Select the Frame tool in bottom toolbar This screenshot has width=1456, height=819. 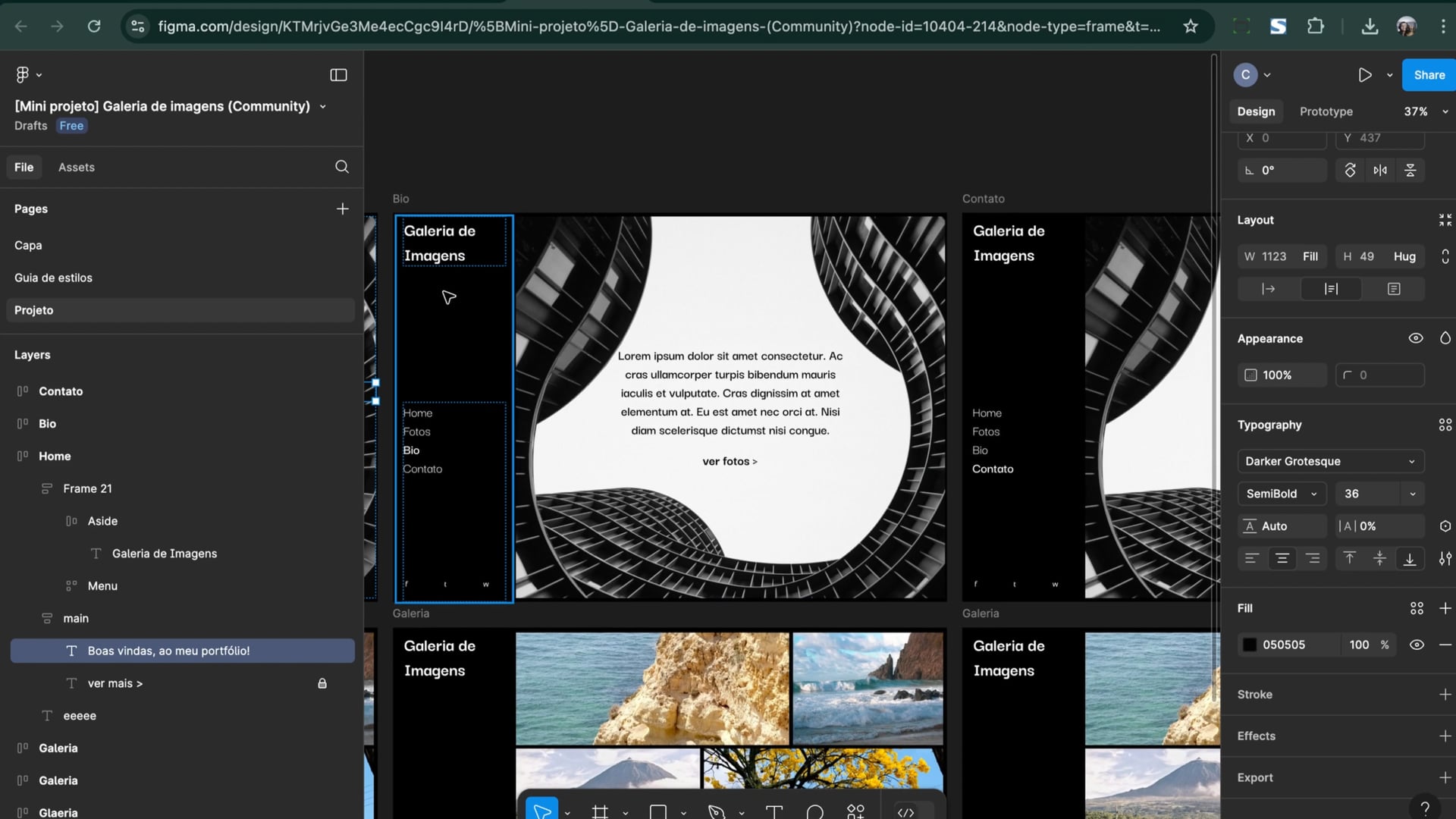[x=600, y=811]
